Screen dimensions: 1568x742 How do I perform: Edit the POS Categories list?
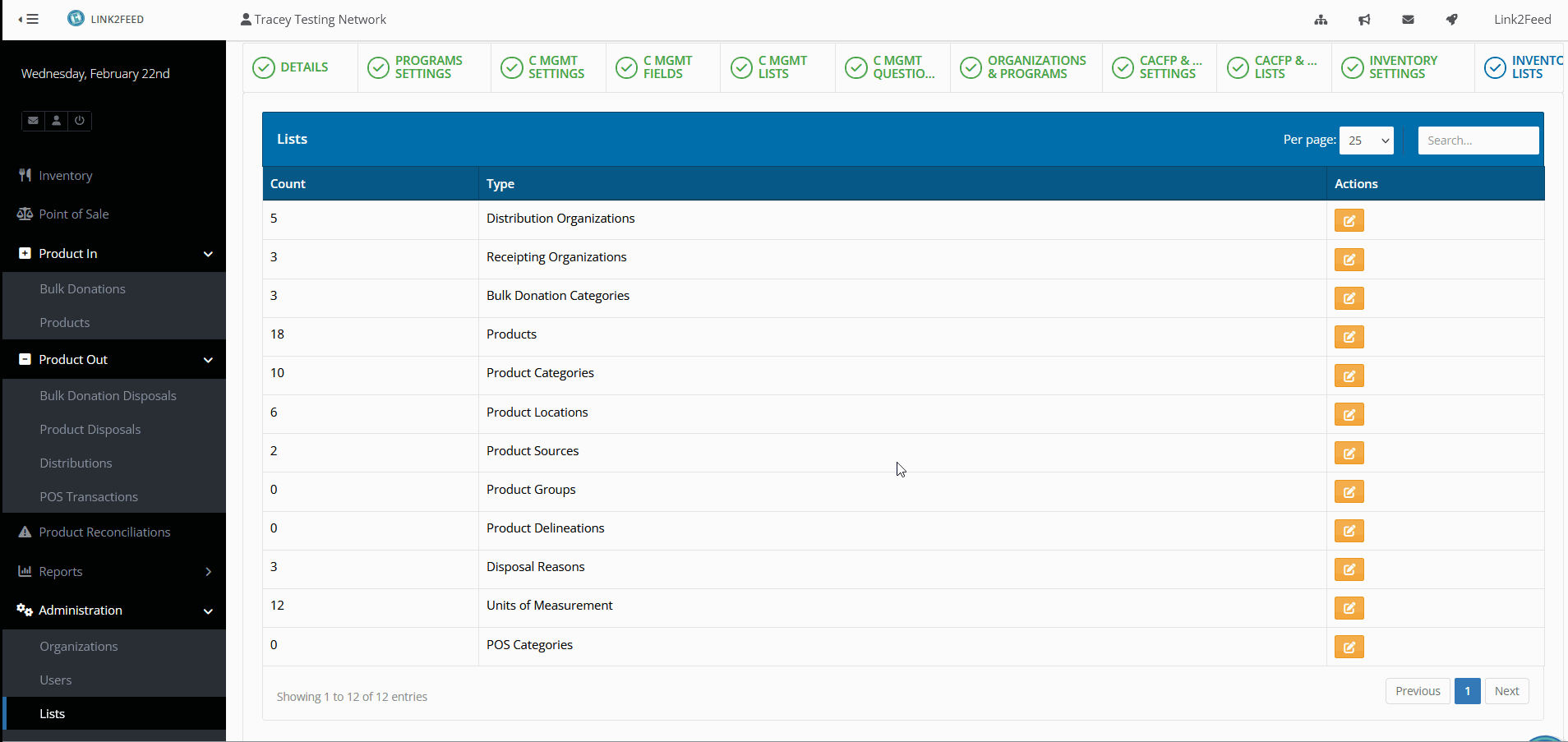tap(1349, 647)
